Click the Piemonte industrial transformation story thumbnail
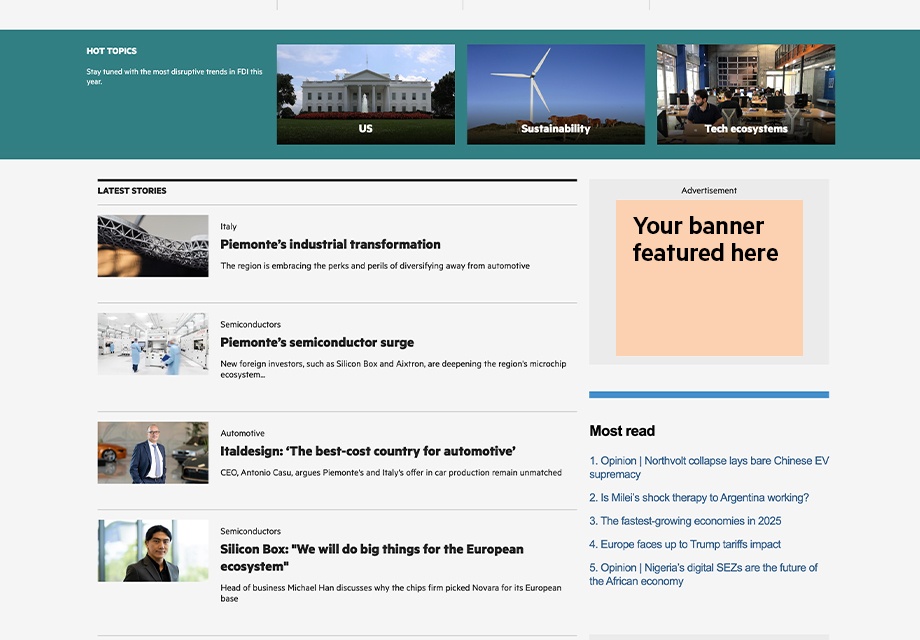Viewport: 920px width, 640px height. (152, 245)
